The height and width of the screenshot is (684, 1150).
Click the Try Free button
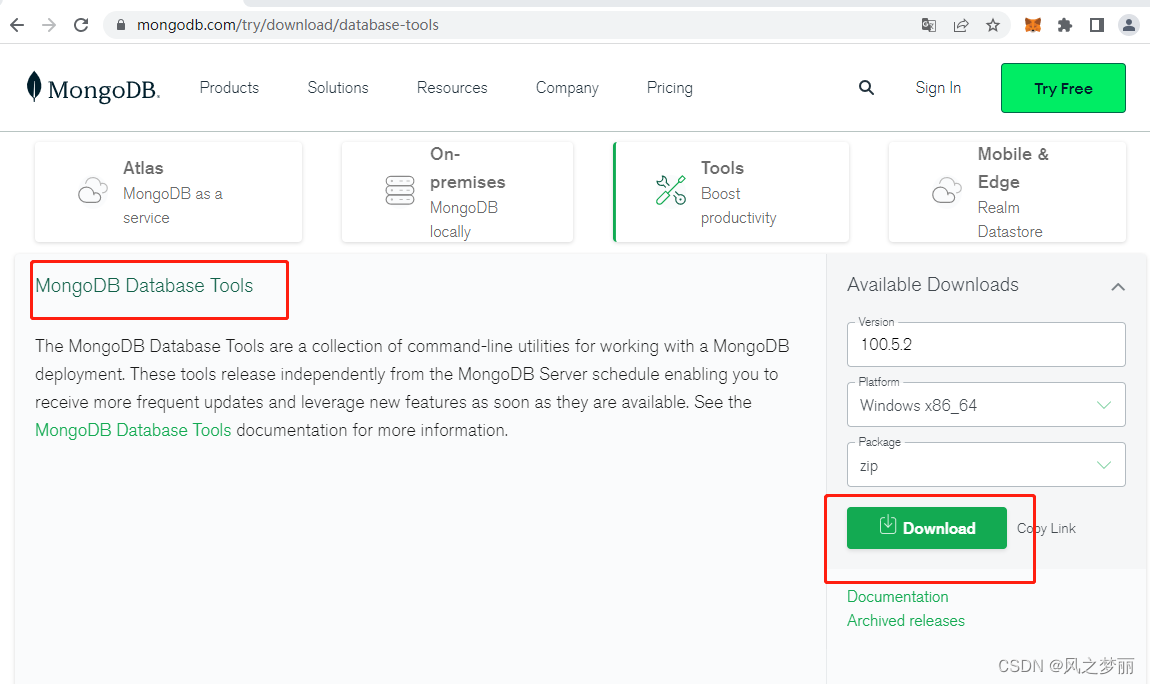point(1063,88)
